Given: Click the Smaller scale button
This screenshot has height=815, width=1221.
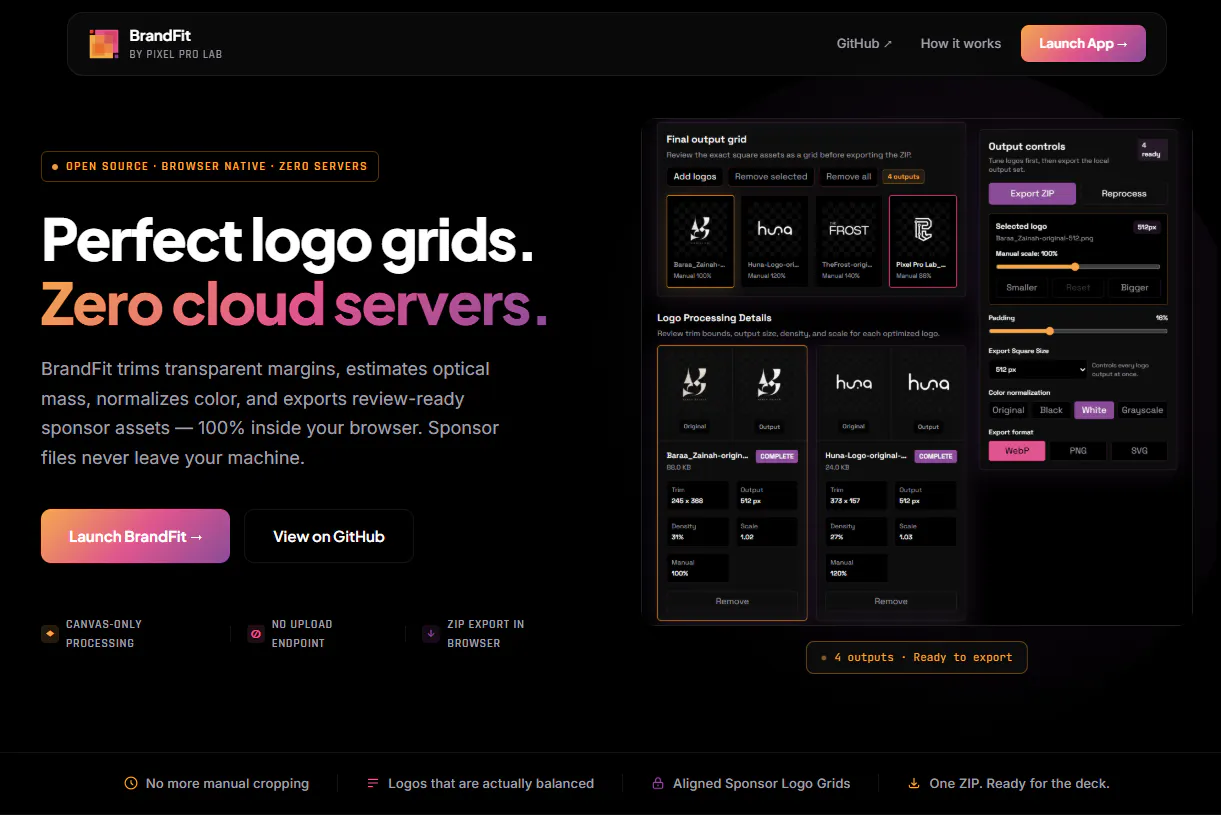Looking at the screenshot, I should coord(1021,287).
